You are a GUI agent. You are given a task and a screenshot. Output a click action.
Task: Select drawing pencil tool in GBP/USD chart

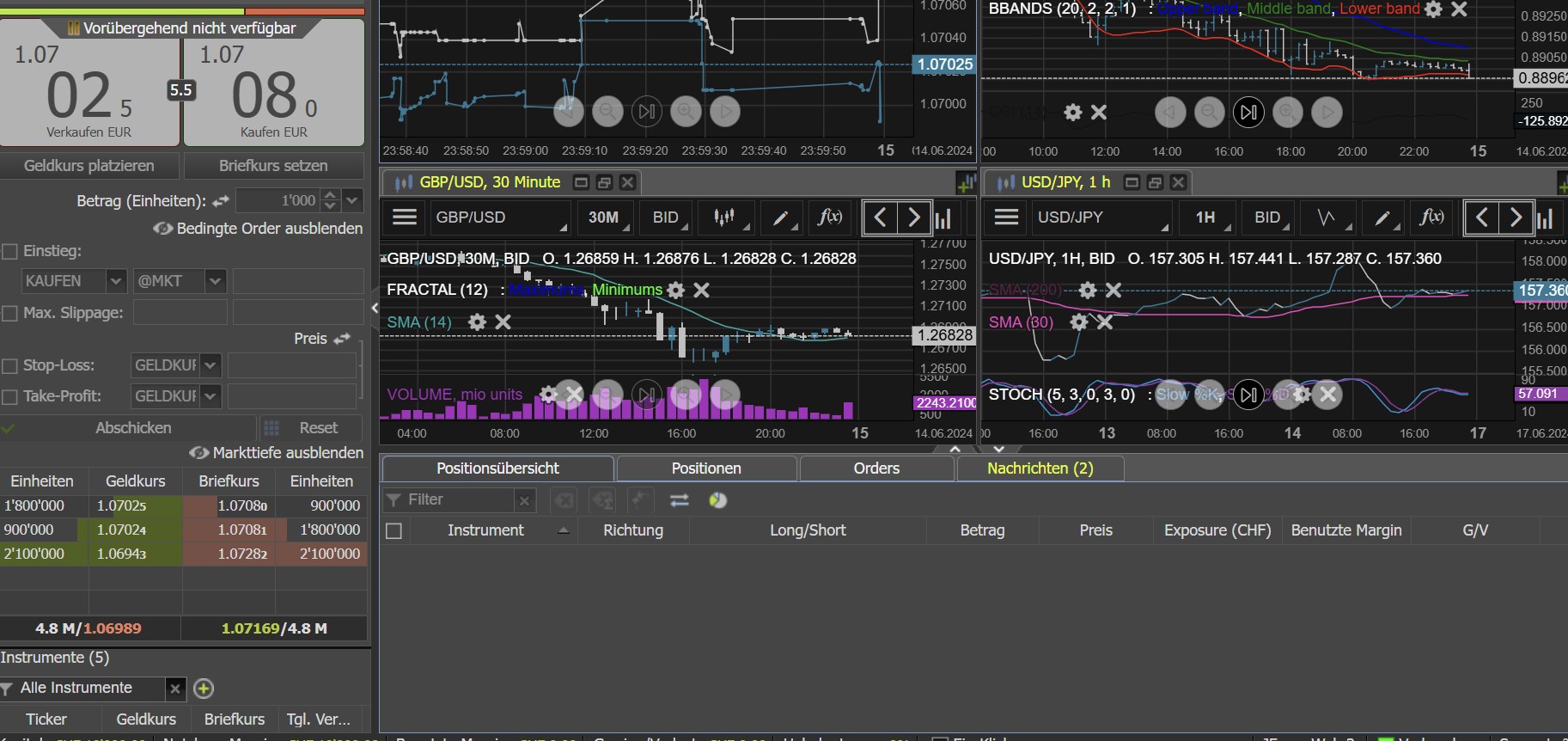coord(780,217)
